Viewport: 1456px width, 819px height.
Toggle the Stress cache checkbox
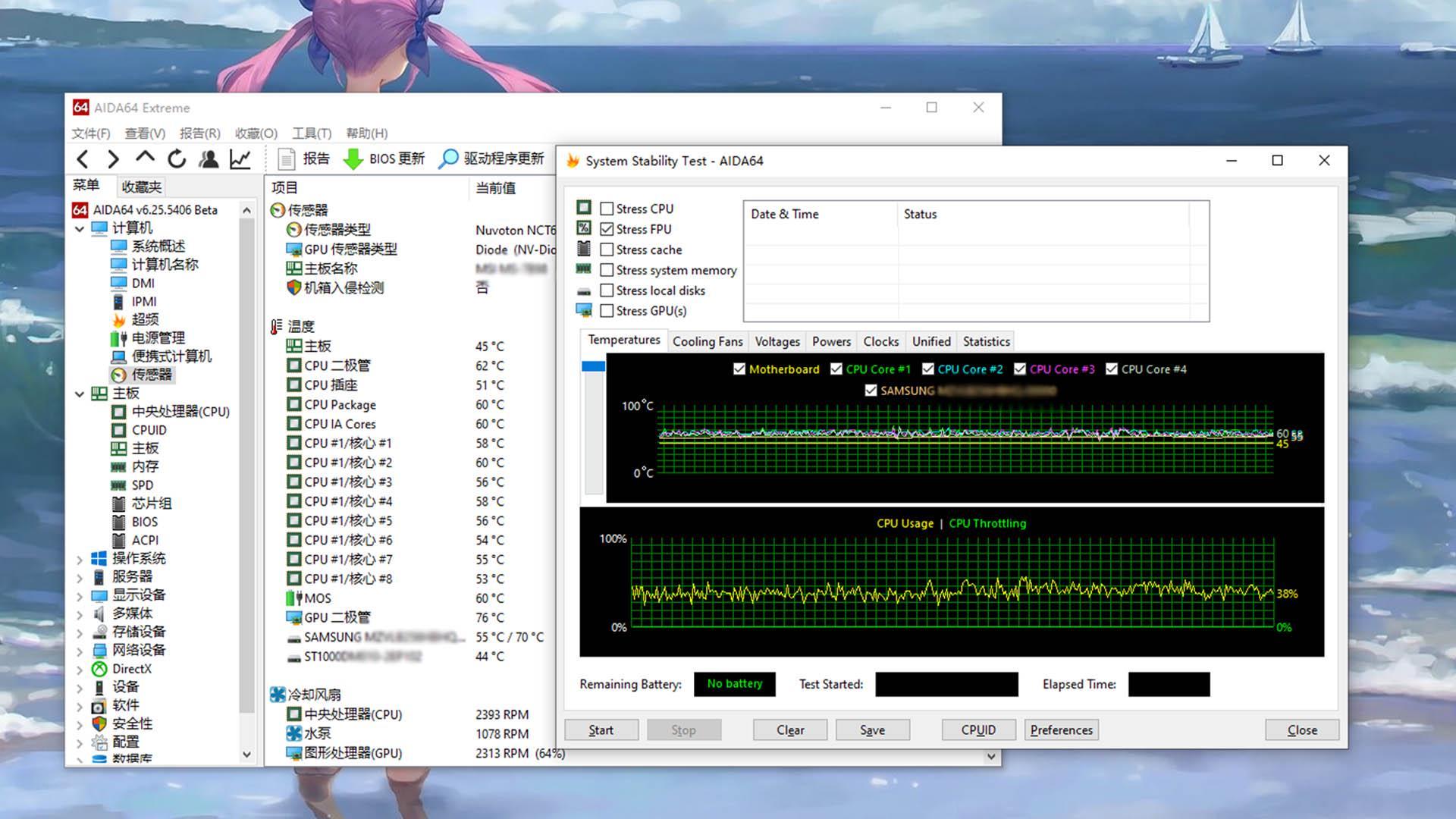[607, 249]
